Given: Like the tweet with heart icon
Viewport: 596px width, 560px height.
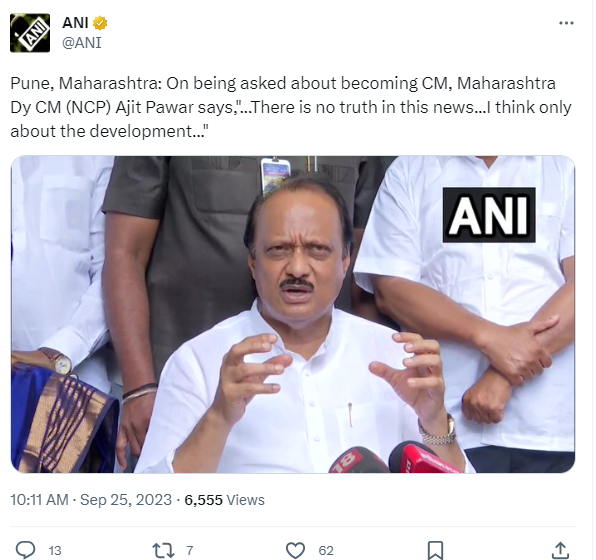Looking at the screenshot, I should coord(295,550).
